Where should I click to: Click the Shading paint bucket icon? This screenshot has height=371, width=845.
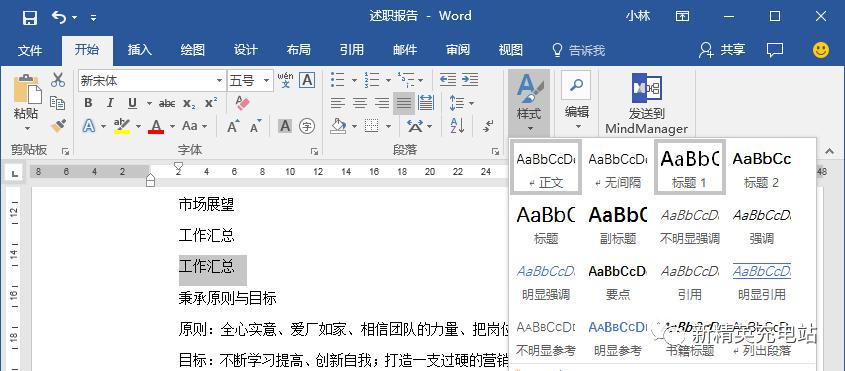coord(338,126)
